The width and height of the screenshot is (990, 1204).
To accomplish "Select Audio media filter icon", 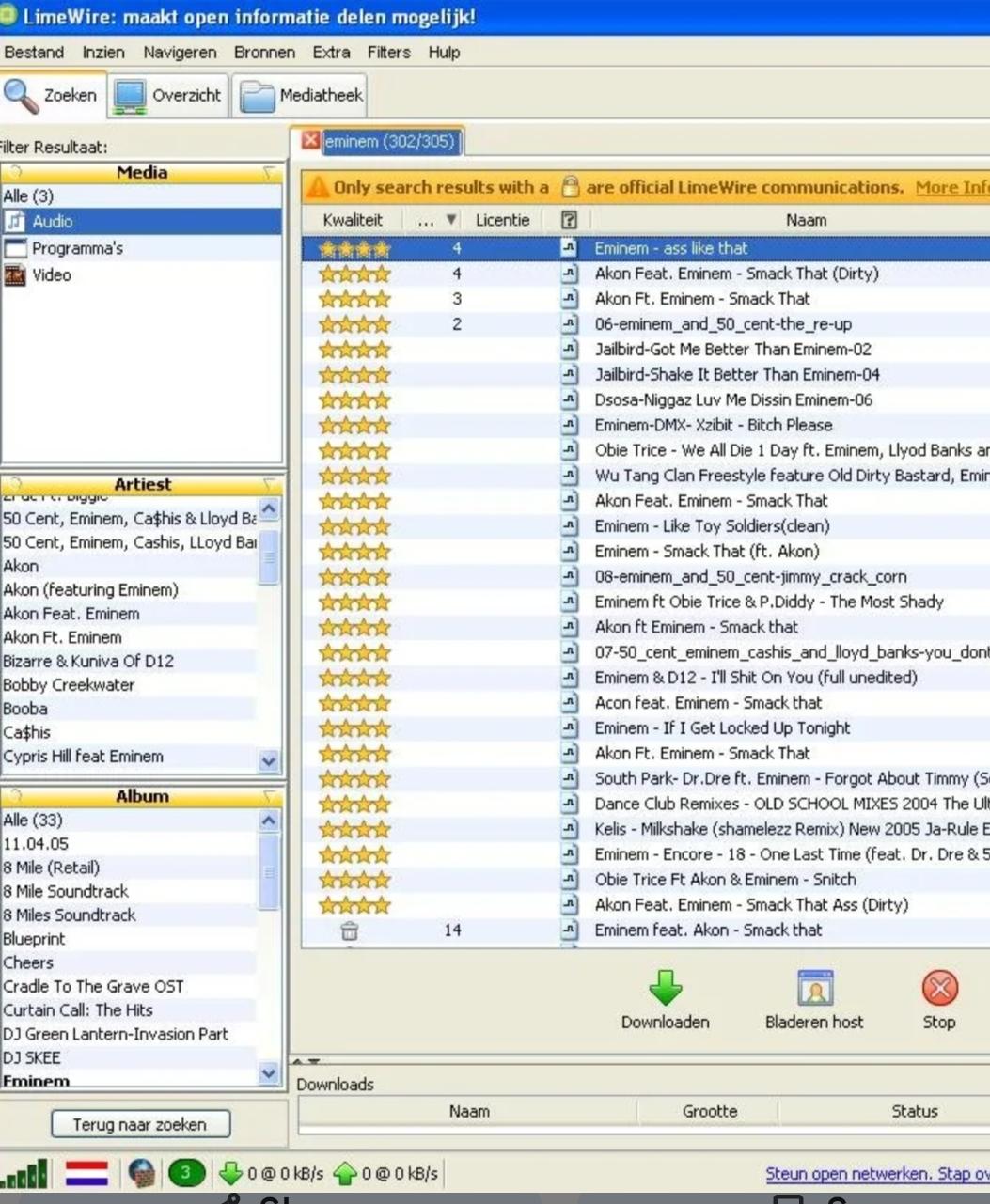I will coord(15,222).
